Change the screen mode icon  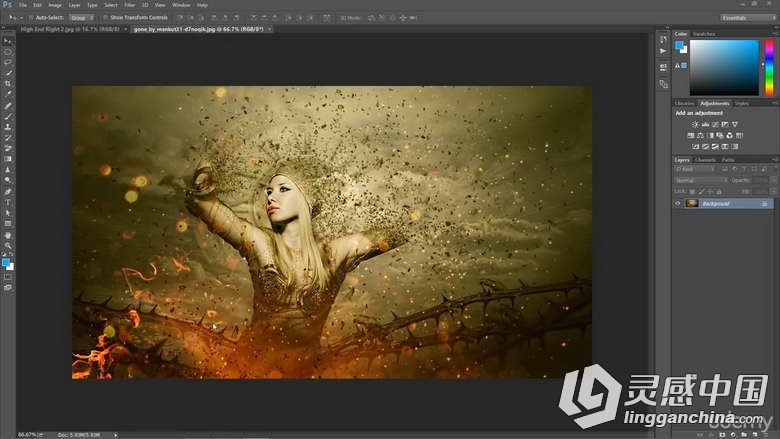(7, 287)
